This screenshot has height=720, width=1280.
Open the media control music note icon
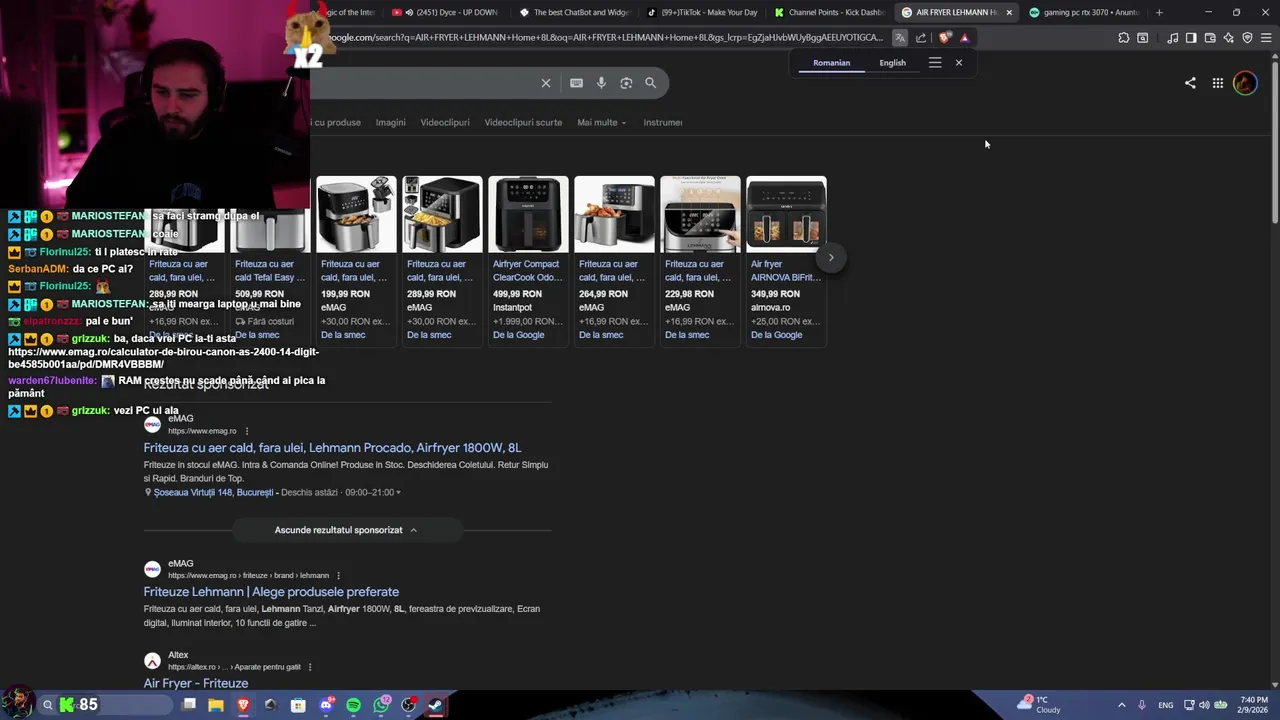pos(1172,38)
